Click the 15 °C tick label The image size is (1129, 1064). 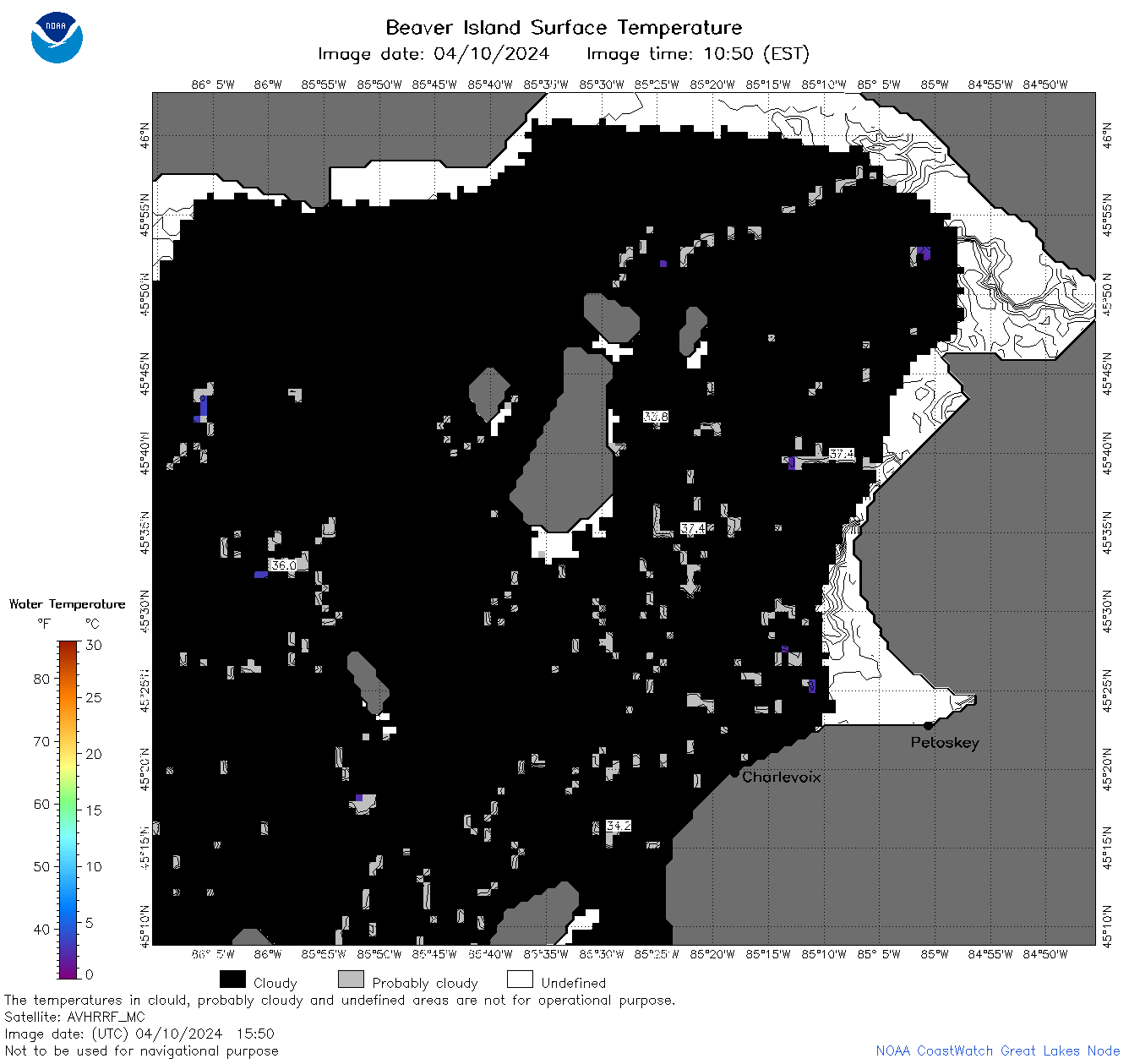pyautogui.click(x=94, y=810)
